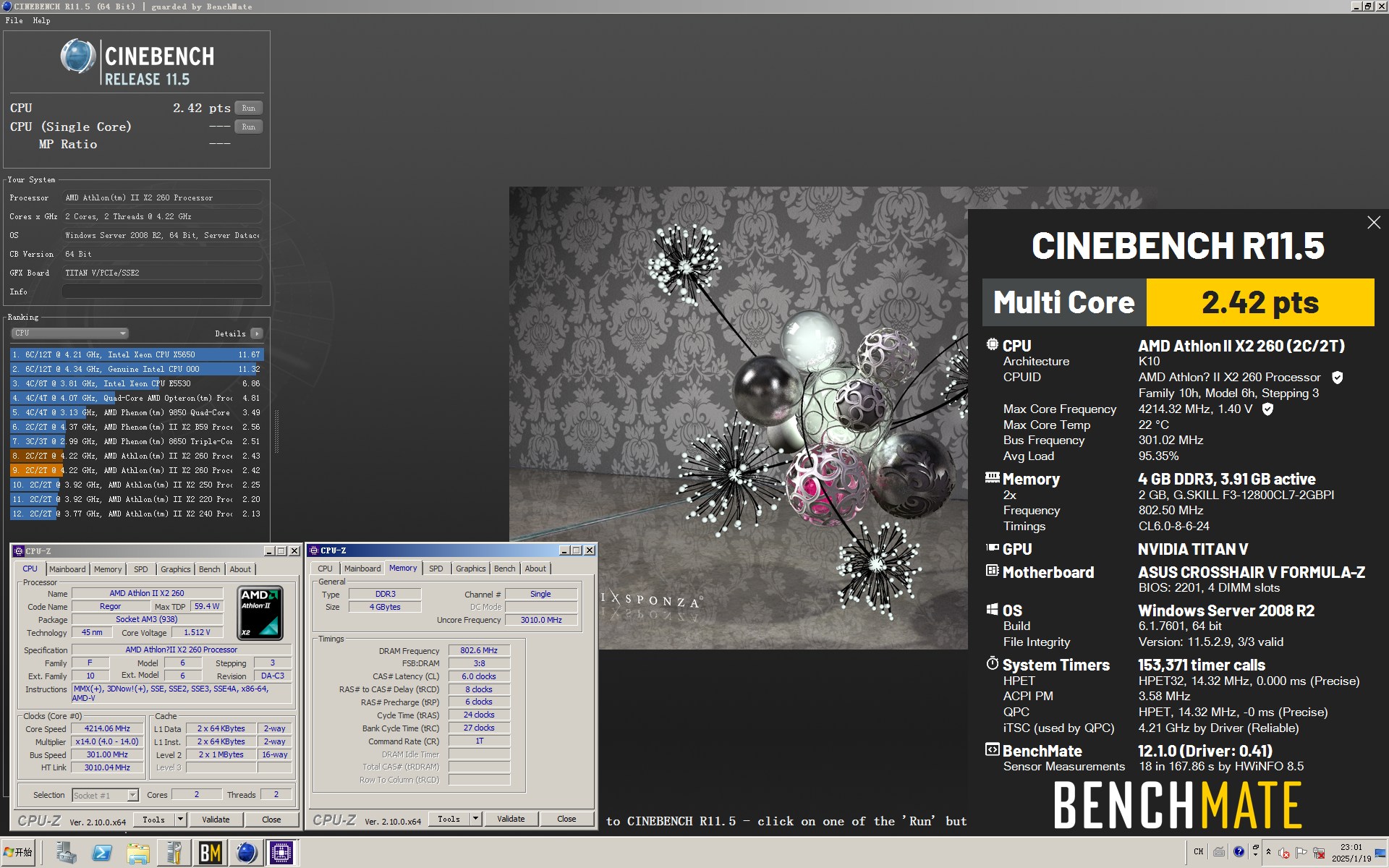
Task: Open Socket #1 selection dropdown
Action: [x=106, y=796]
